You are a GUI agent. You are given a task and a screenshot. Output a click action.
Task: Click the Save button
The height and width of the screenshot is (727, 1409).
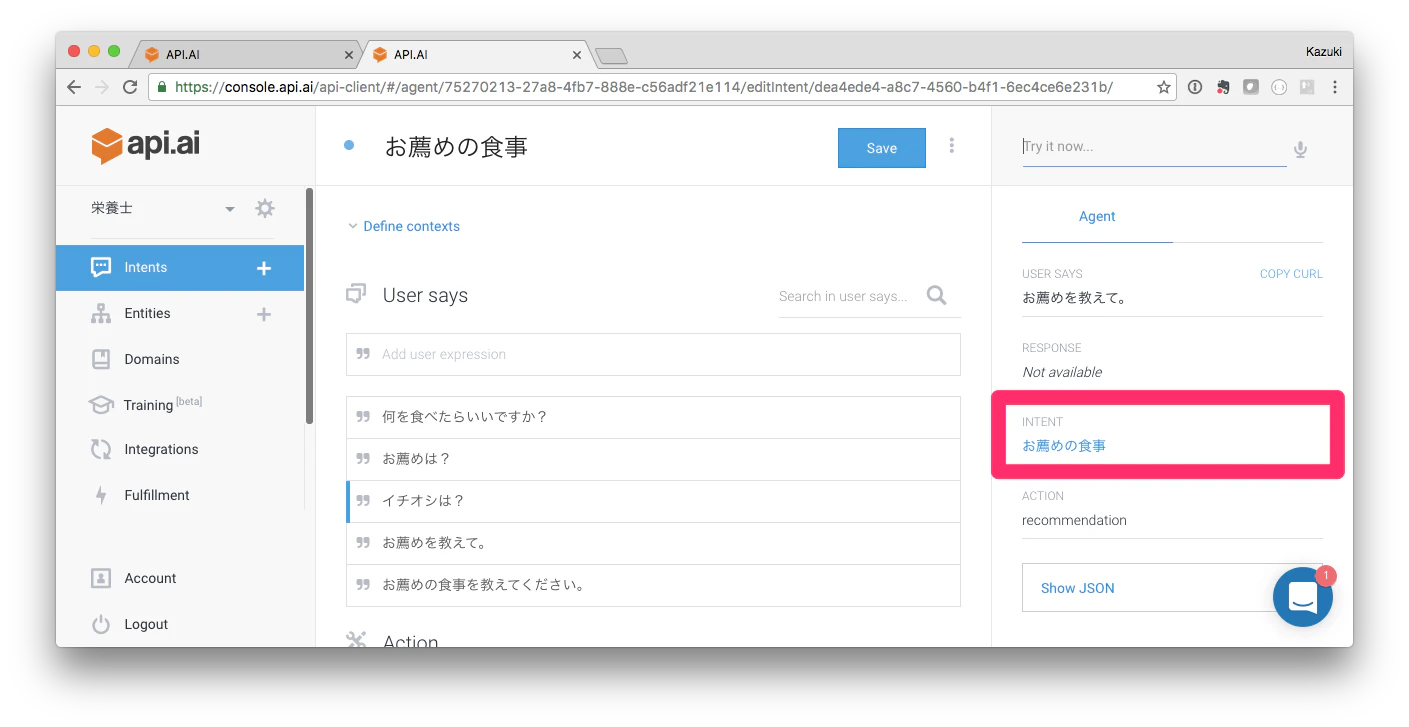coord(881,148)
